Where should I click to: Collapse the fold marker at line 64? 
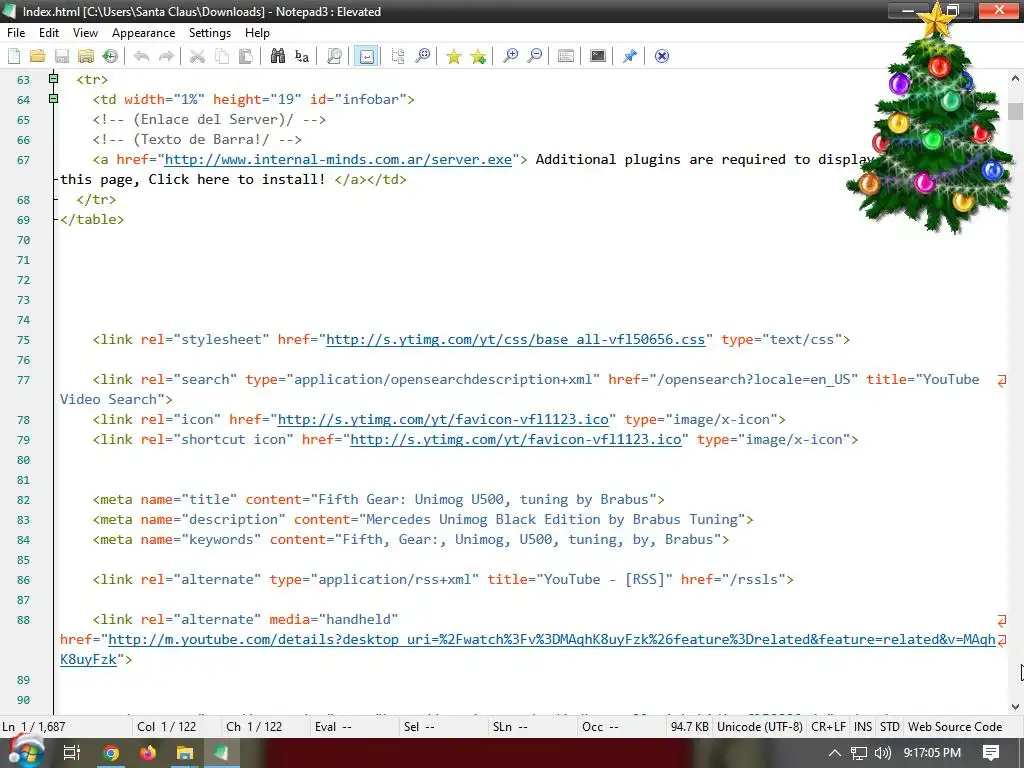(x=54, y=99)
